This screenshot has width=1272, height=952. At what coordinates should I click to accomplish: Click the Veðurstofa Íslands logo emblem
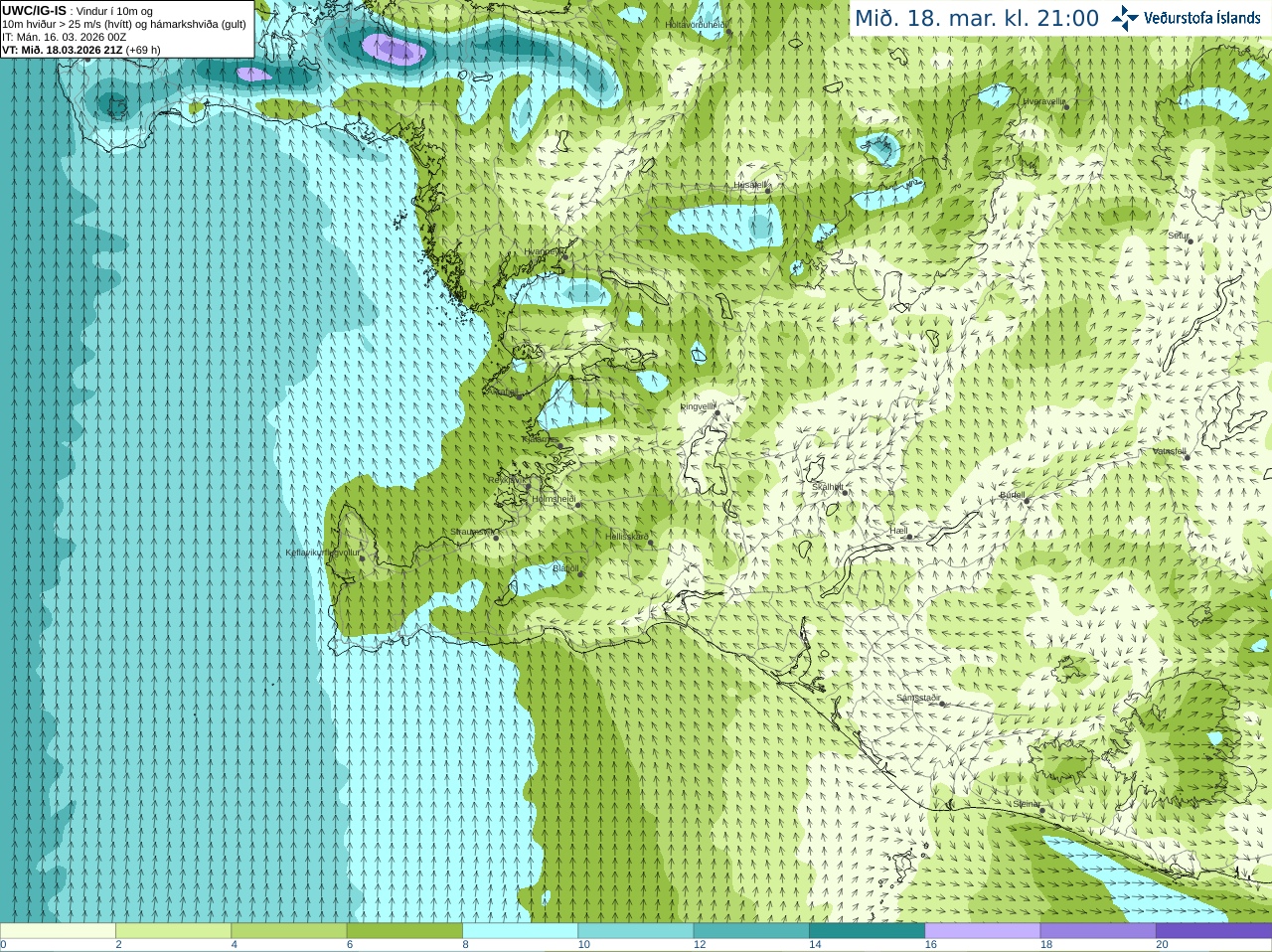(1124, 18)
